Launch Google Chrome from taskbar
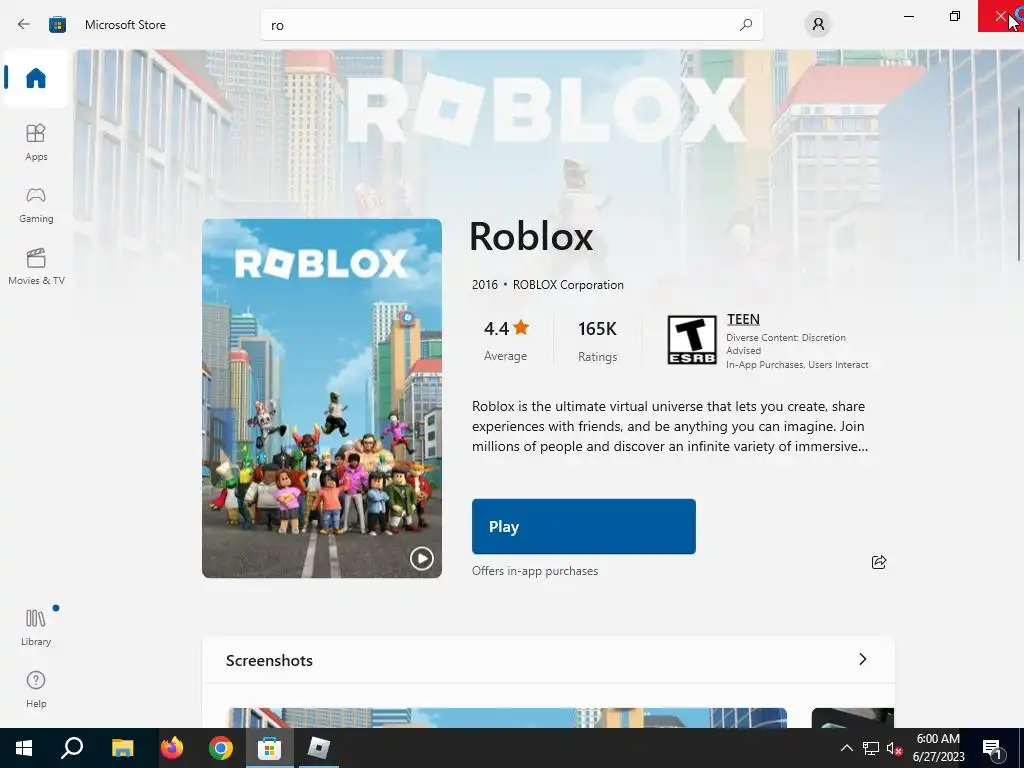The image size is (1024, 768). coord(221,748)
